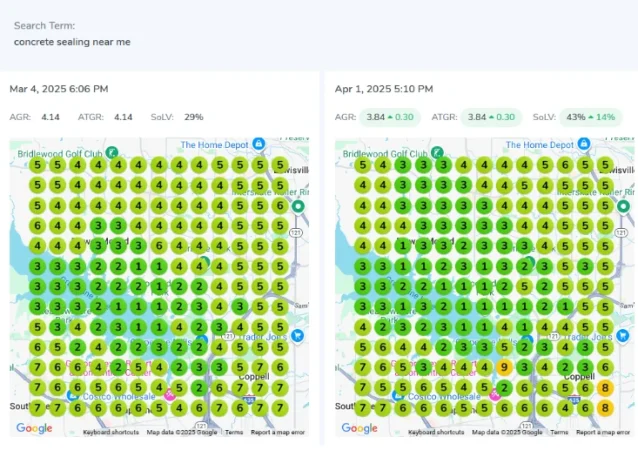Click Keyboard shortcuts on the Mar 4 map
The width and height of the screenshot is (638, 450).
pos(111,433)
